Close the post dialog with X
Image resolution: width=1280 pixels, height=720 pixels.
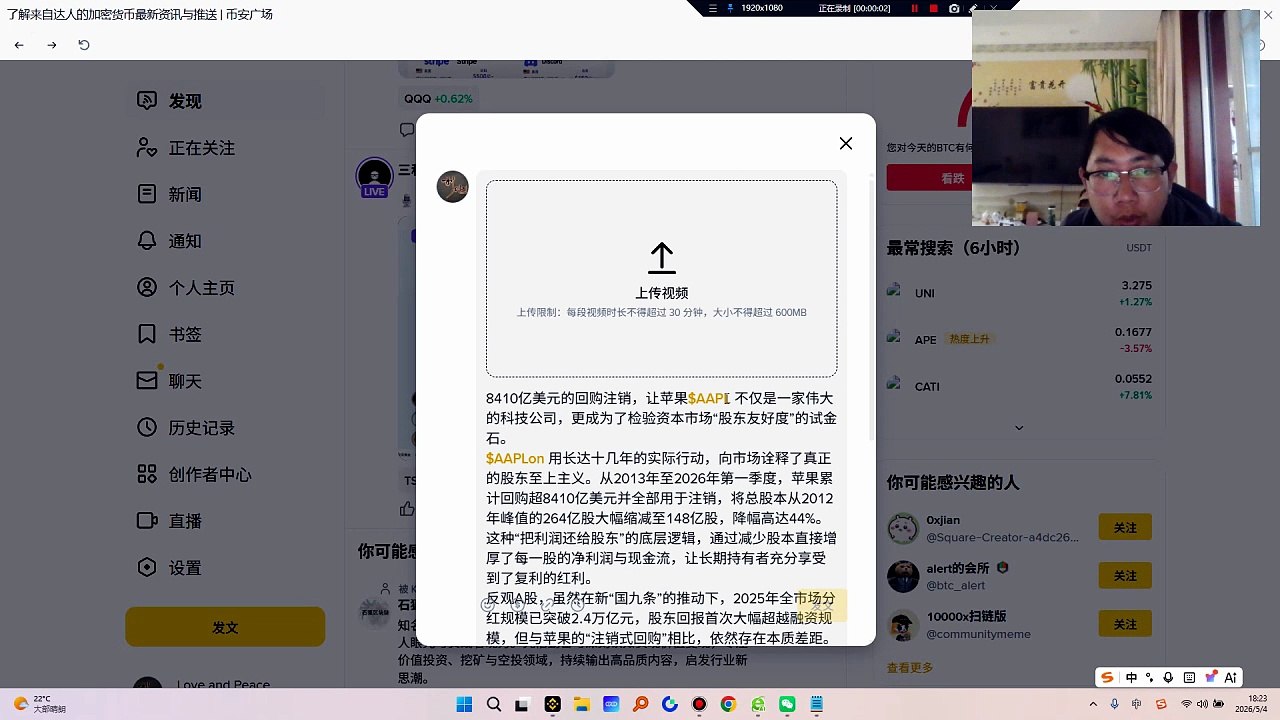pos(846,143)
